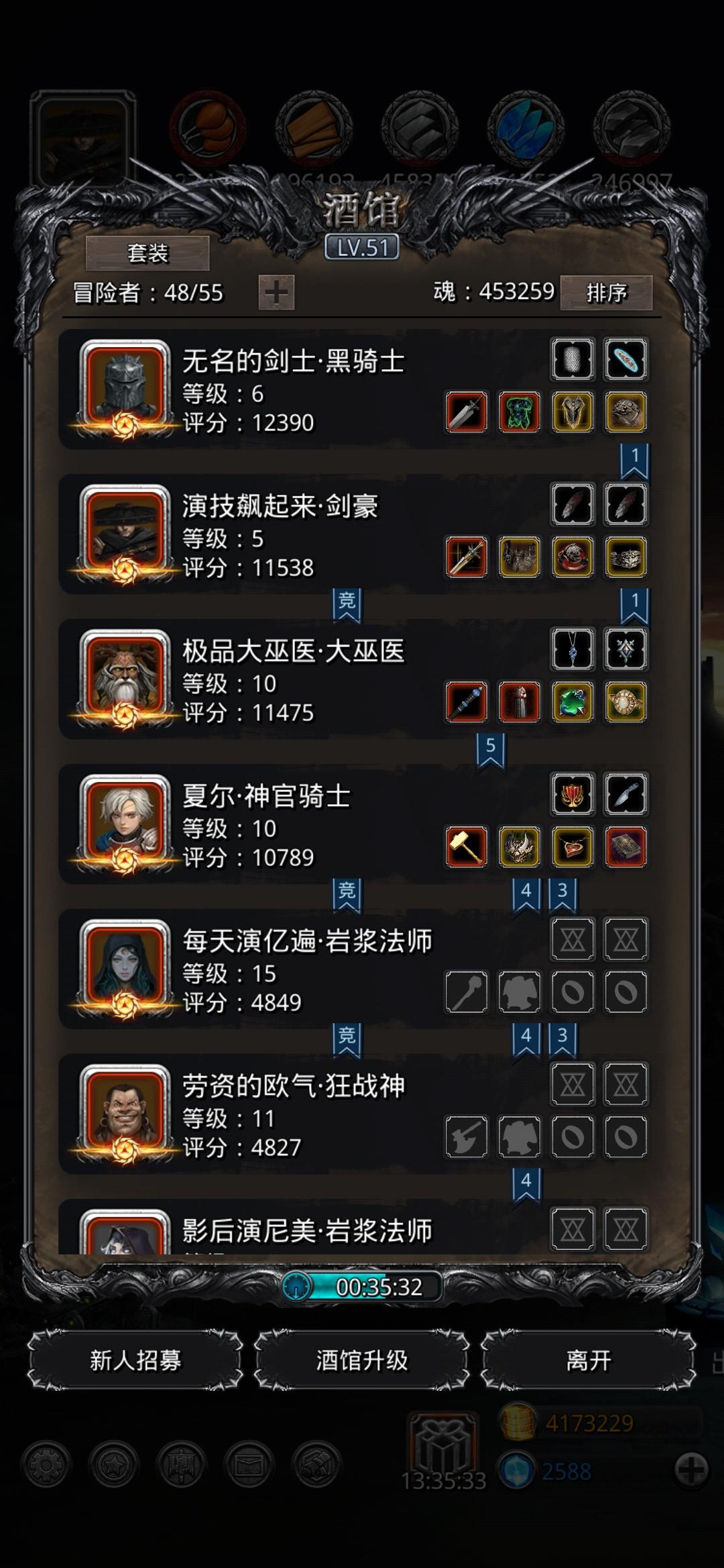This screenshot has height=1568, width=724.
Task: Open the 排序 sort options
Action: [x=606, y=292]
